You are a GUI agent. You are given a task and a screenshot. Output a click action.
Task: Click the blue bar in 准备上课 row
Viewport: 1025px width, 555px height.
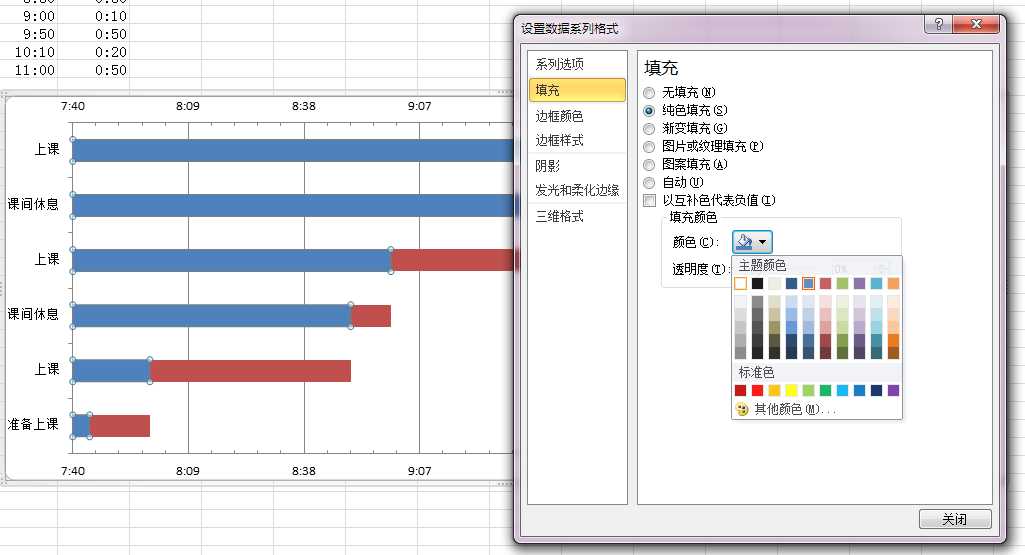point(81,426)
